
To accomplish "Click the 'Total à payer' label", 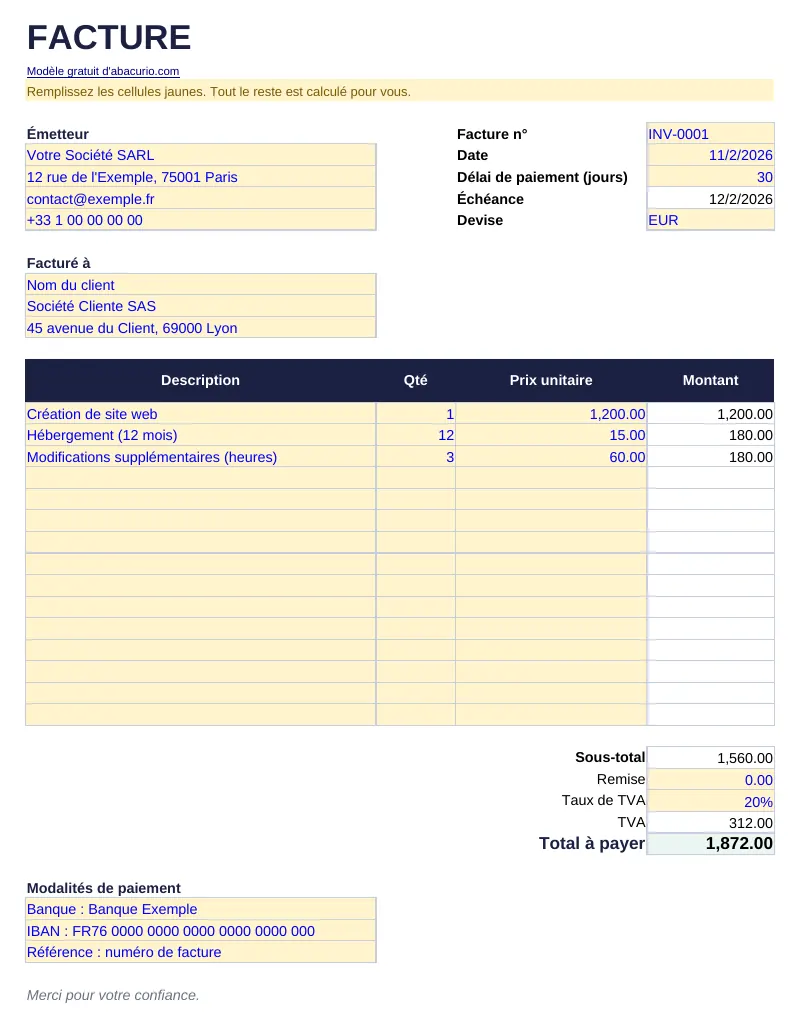I will tap(592, 844).
